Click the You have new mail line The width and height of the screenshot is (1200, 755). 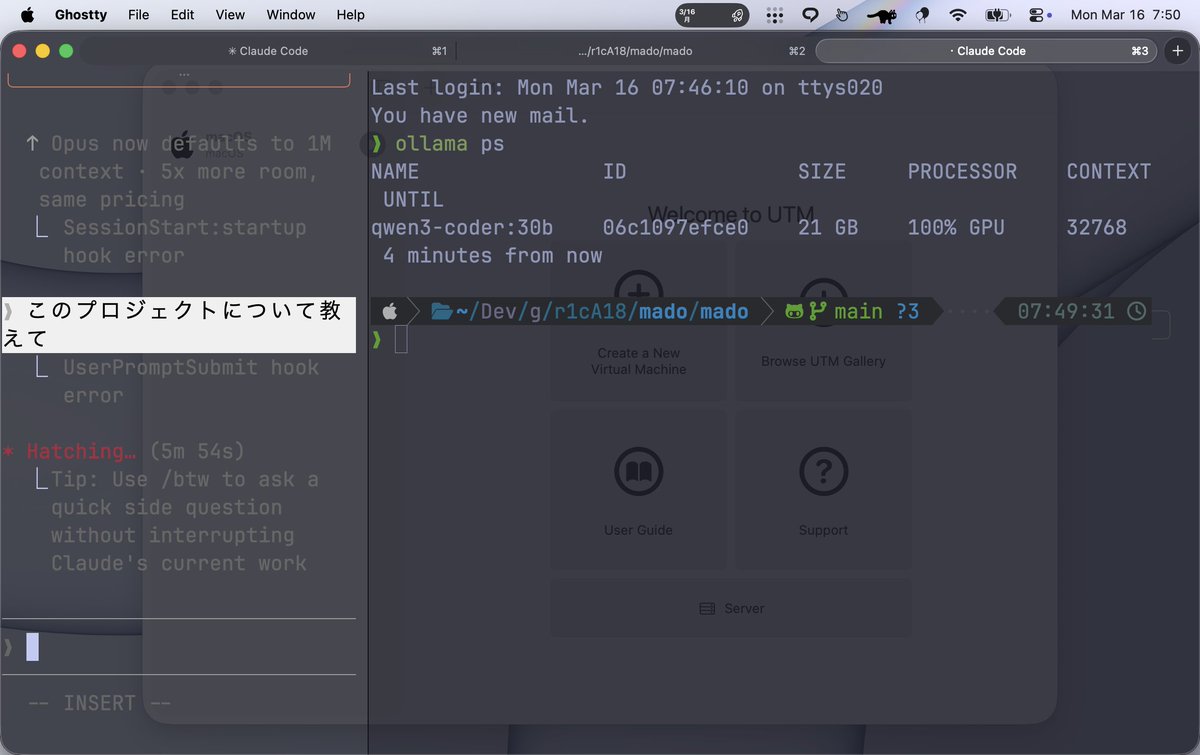(481, 116)
